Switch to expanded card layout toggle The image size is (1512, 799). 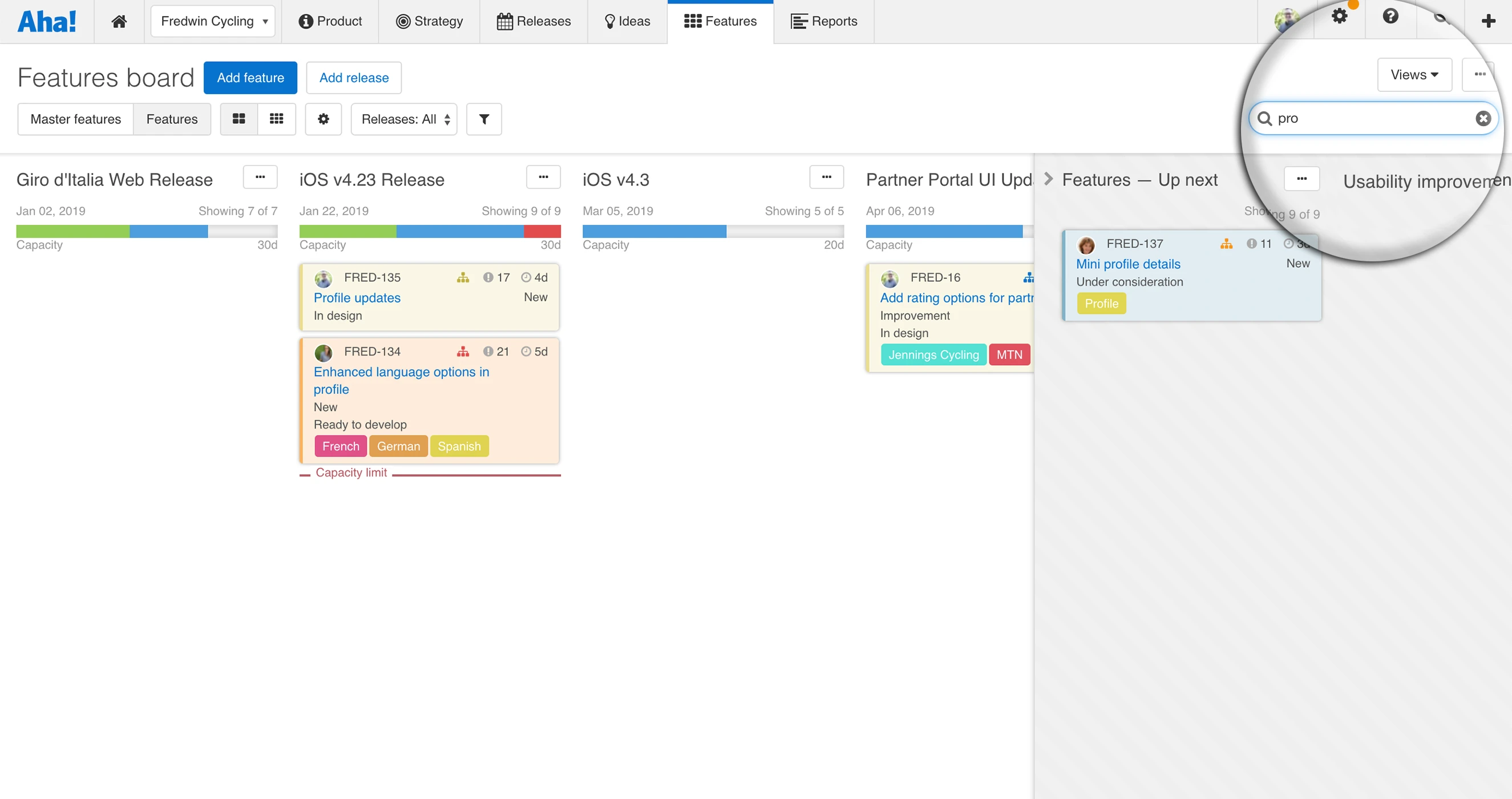[239, 119]
